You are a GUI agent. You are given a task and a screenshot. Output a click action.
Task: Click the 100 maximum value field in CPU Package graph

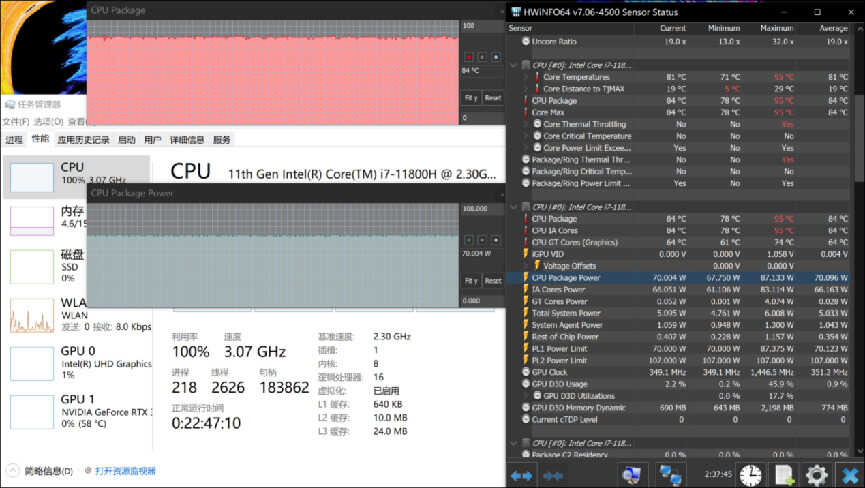[482, 26]
